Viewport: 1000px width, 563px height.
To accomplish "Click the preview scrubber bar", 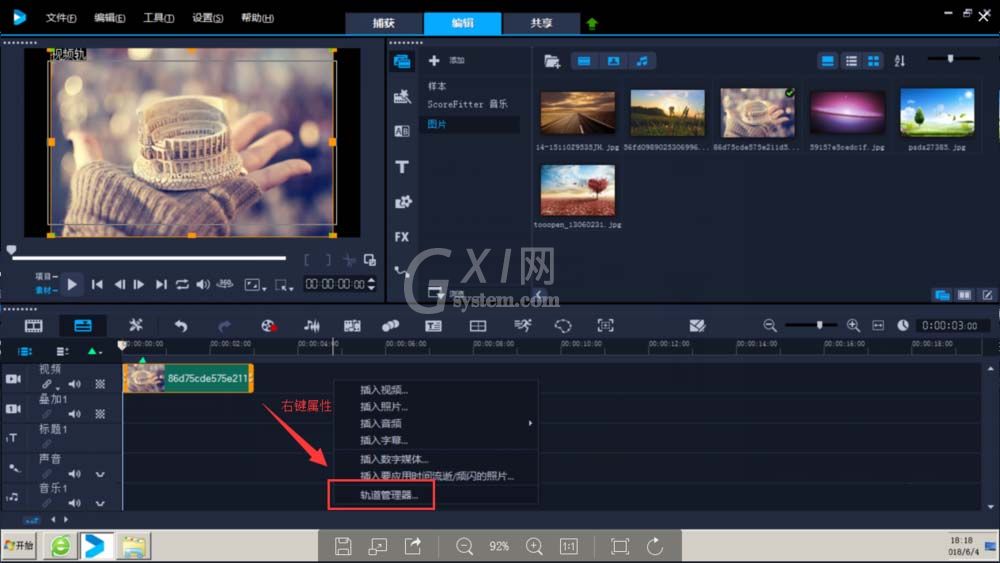I will click(x=149, y=258).
